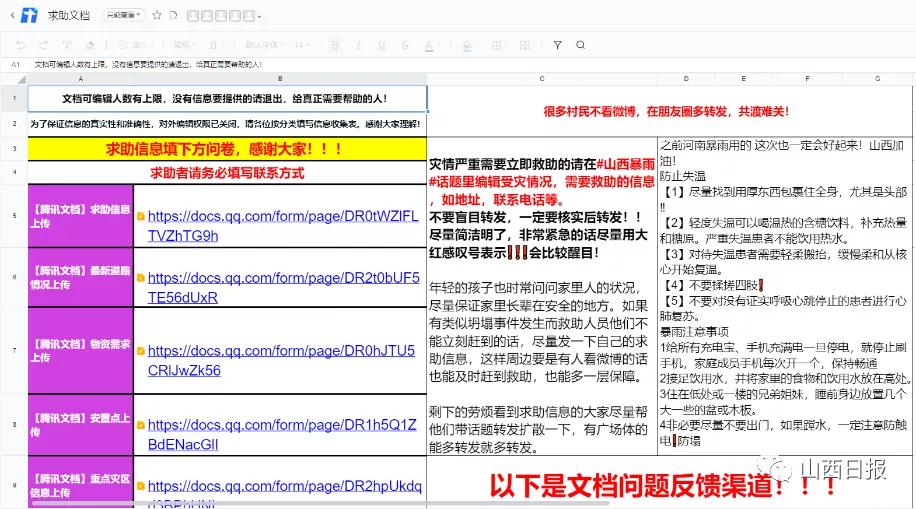Screen dimensions: 916x509
Task: Click the back arrow beside the document logo
Action: 9,16
